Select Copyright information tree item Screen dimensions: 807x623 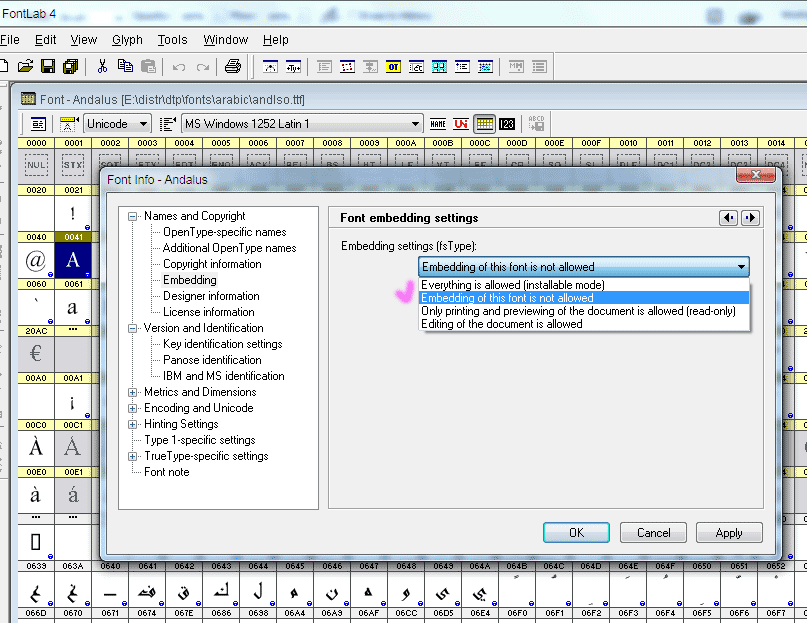click(212, 264)
